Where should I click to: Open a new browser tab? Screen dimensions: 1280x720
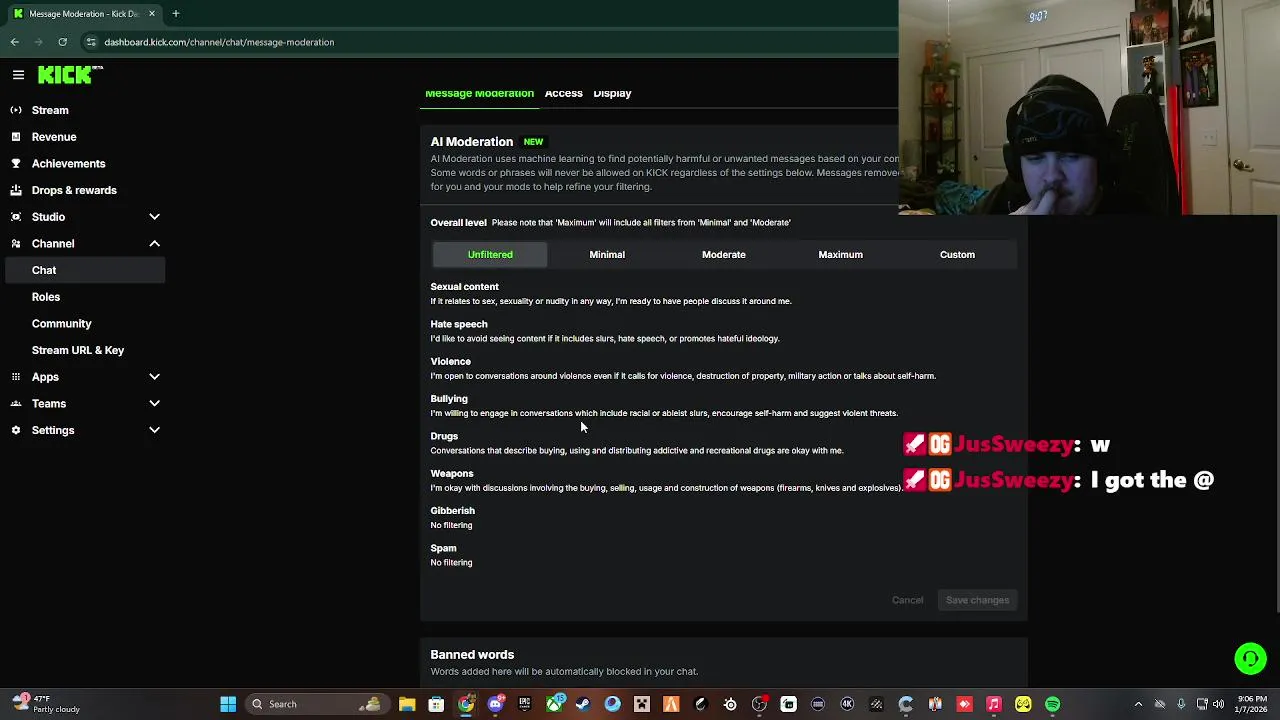[x=175, y=14]
